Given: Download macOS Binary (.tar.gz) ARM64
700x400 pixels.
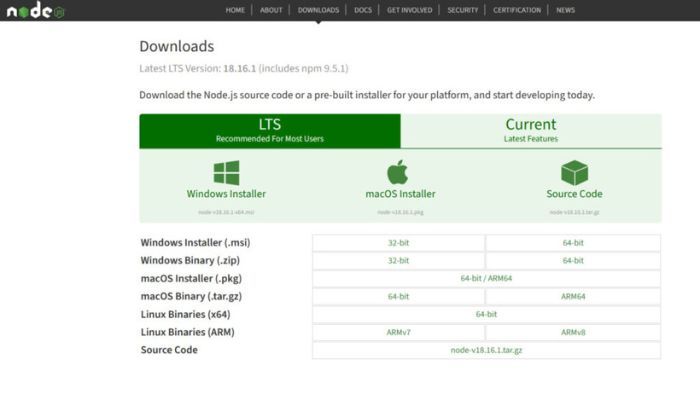Looking at the screenshot, I should (573, 296).
